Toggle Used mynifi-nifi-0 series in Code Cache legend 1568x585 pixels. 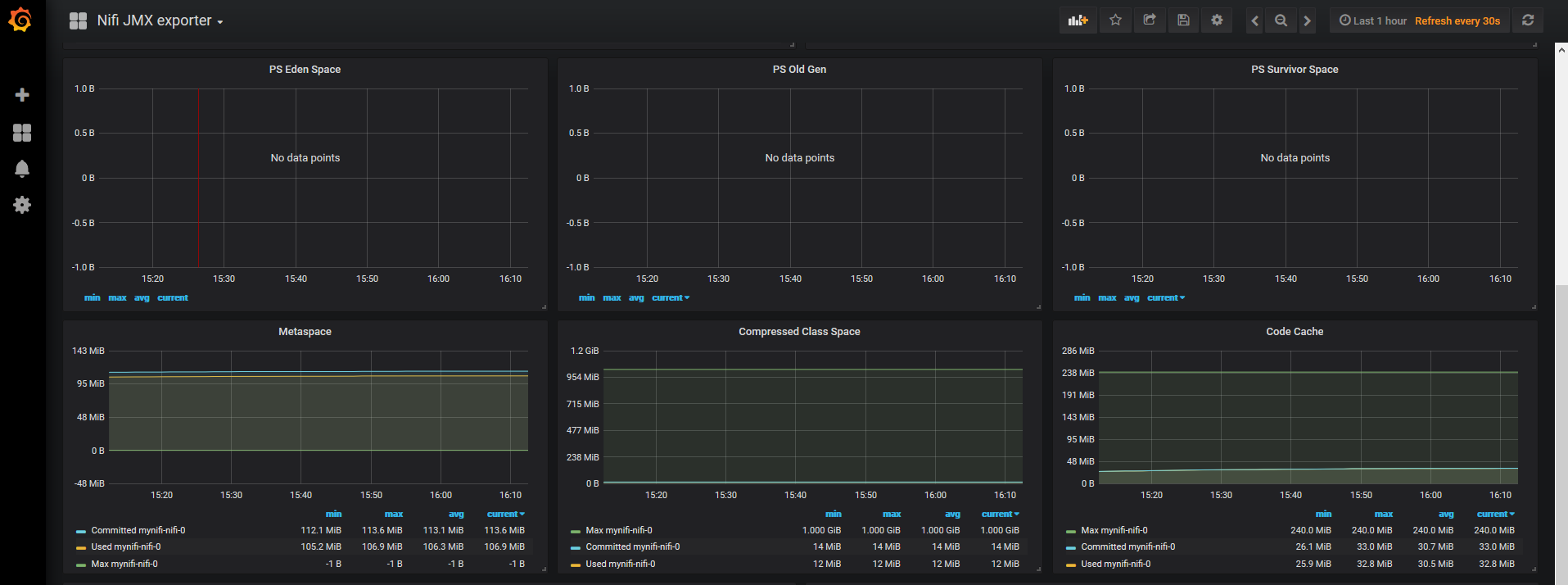pos(1115,564)
